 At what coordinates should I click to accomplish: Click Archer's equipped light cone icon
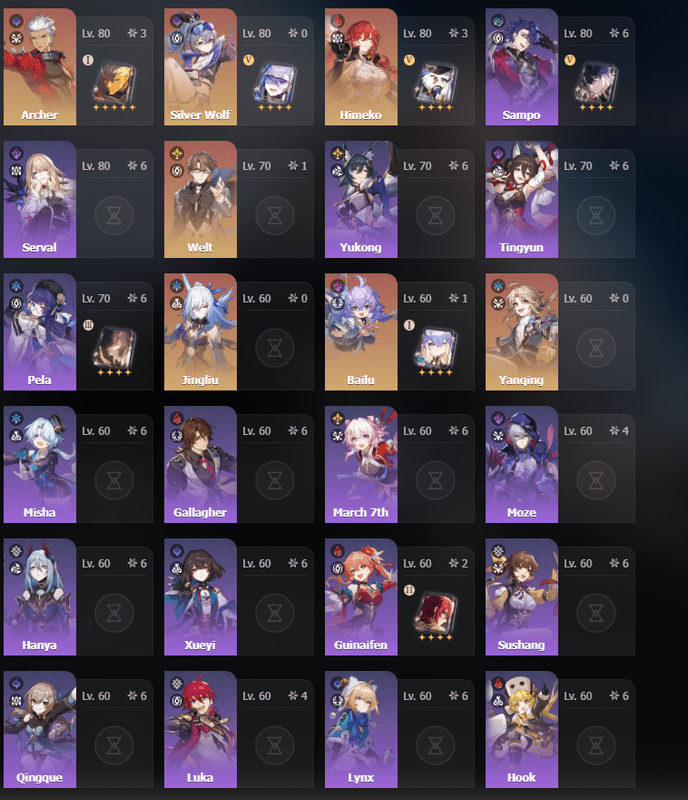(x=114, y=83)
